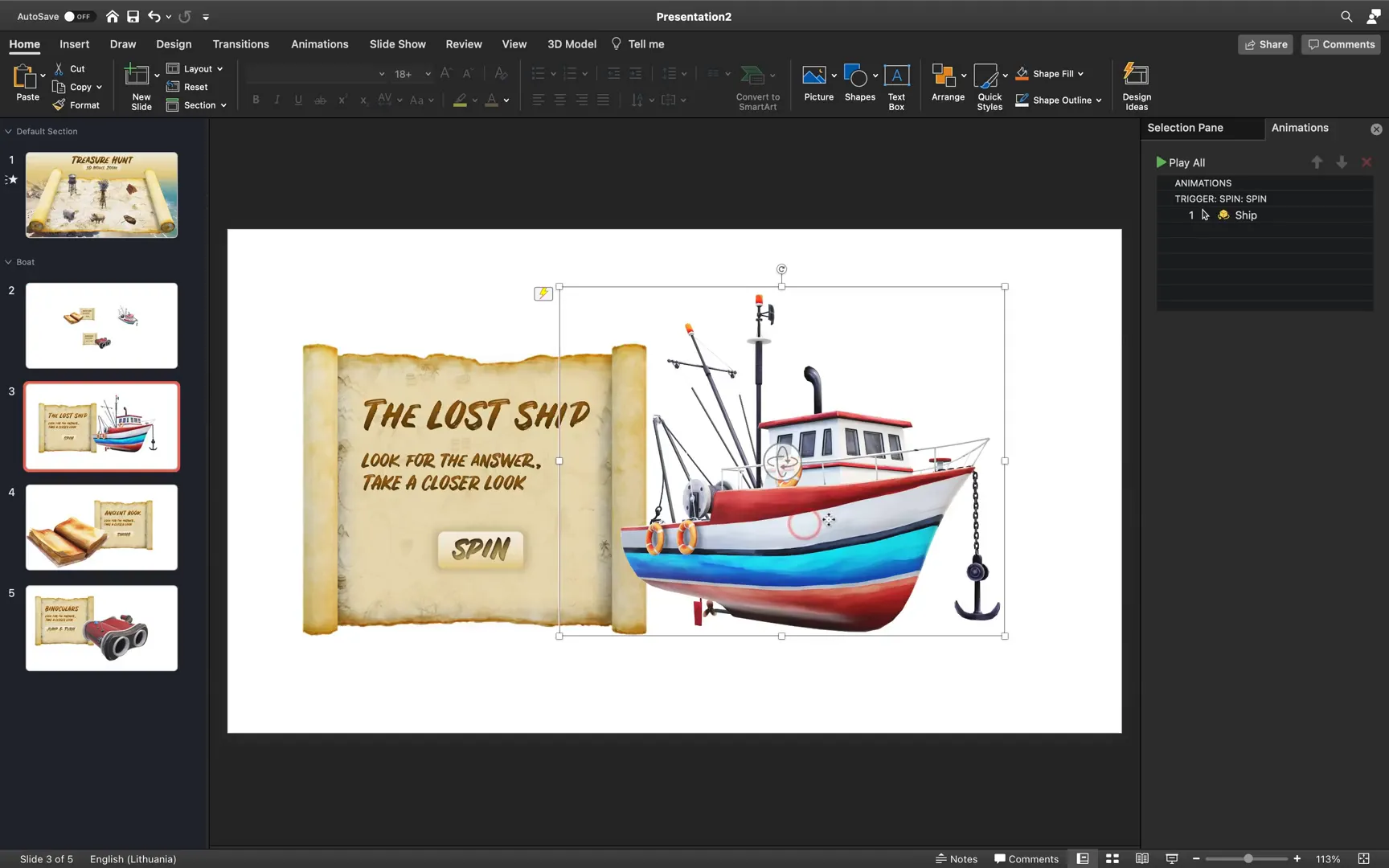Adjust the zoom slider handle
The height and width of the screenshot is (868, 1389).
click(x=1248, y=858)
